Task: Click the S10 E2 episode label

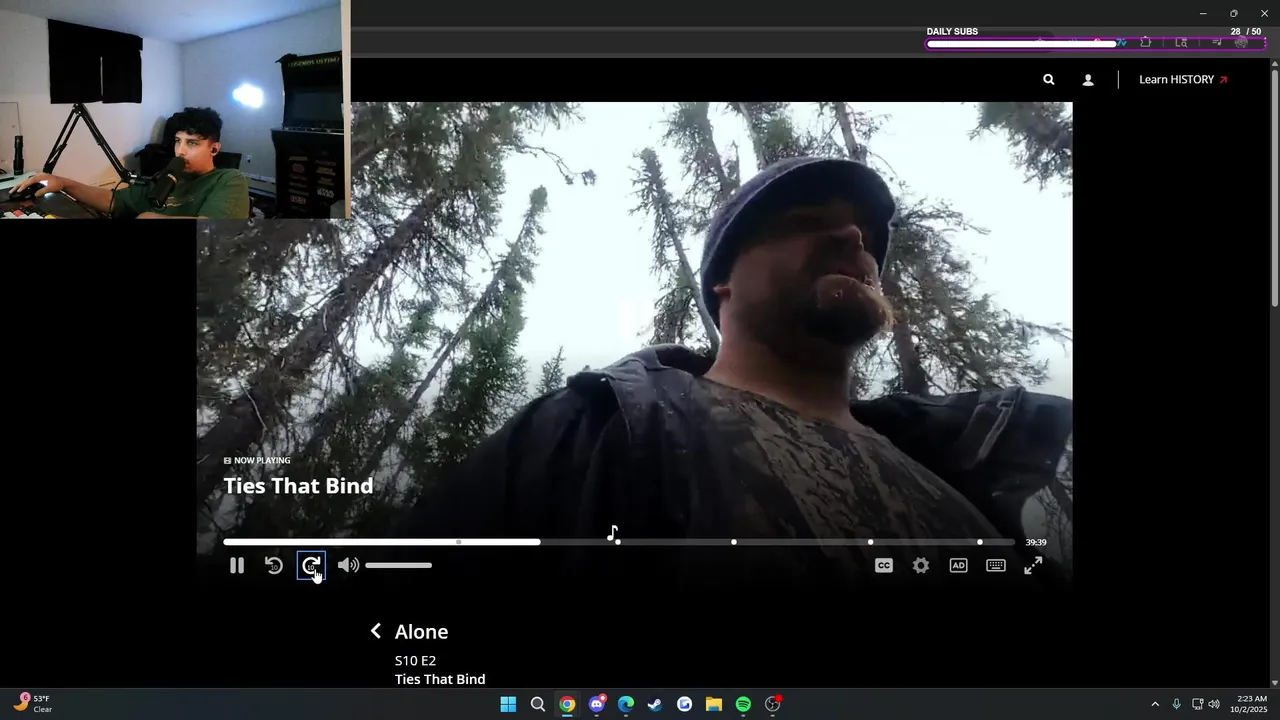Action: pyautogui.click(x=415, y=661)
